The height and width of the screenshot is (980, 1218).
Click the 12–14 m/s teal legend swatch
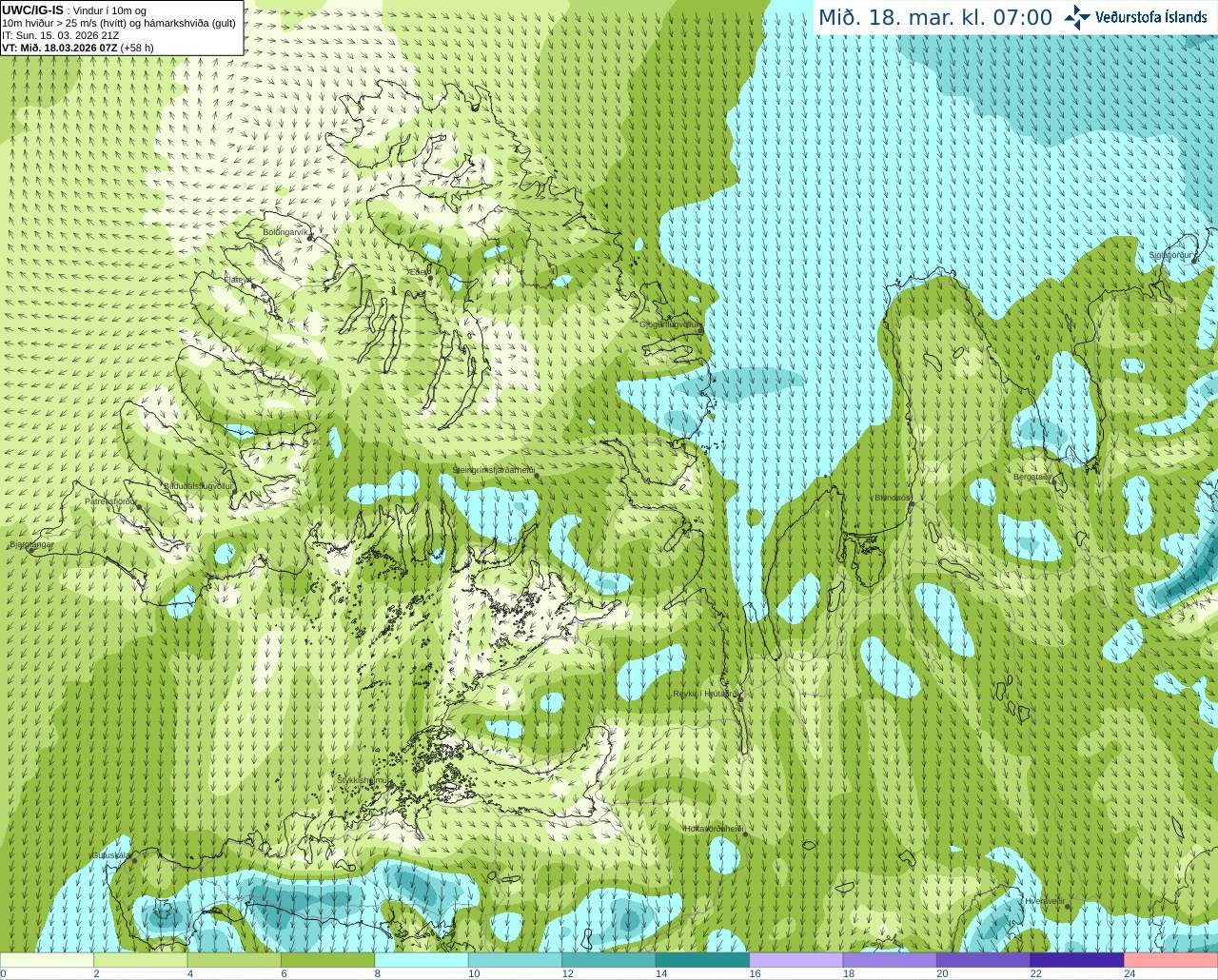[x=609, y=960]
